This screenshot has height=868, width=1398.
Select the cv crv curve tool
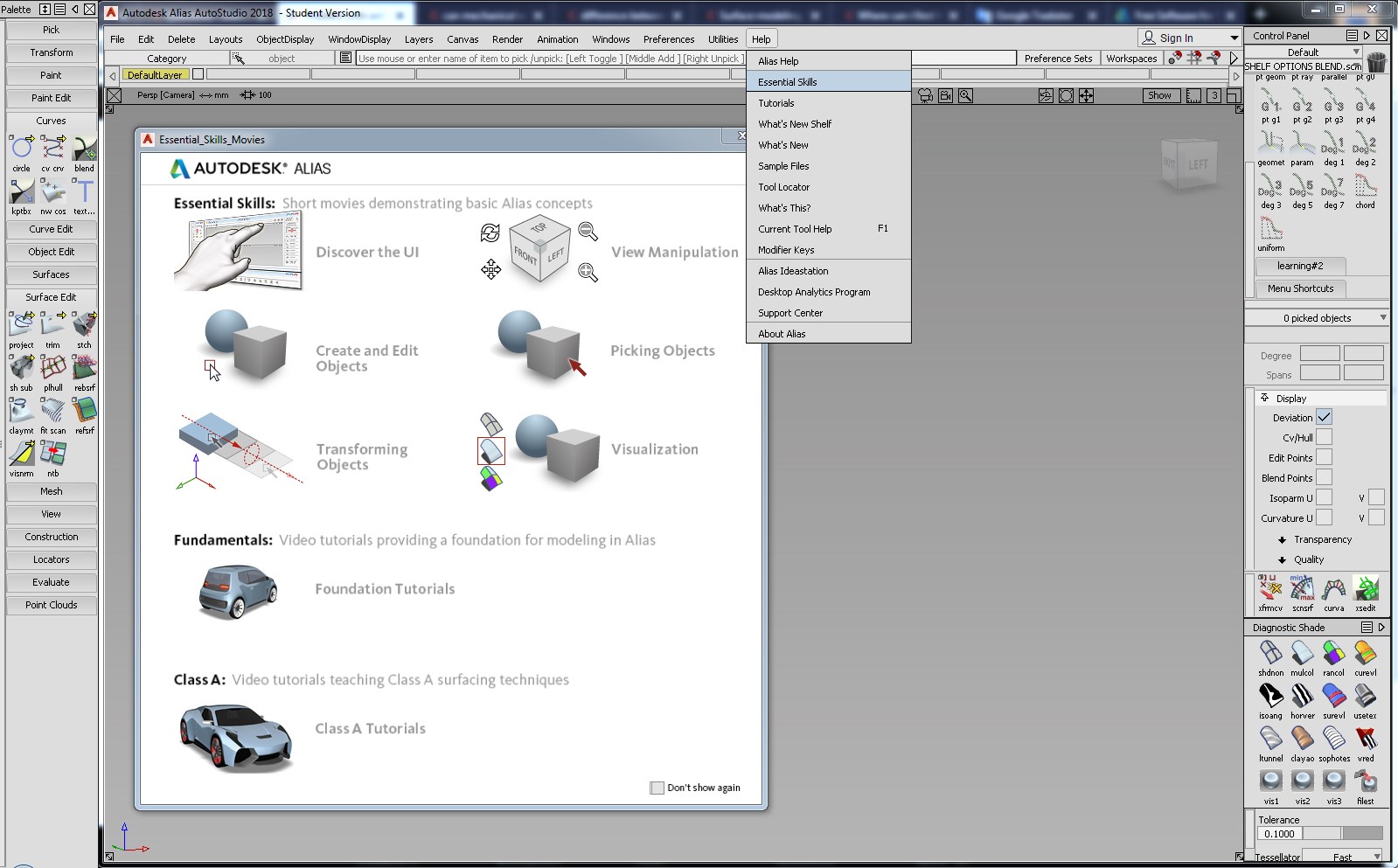coord(52,148)
